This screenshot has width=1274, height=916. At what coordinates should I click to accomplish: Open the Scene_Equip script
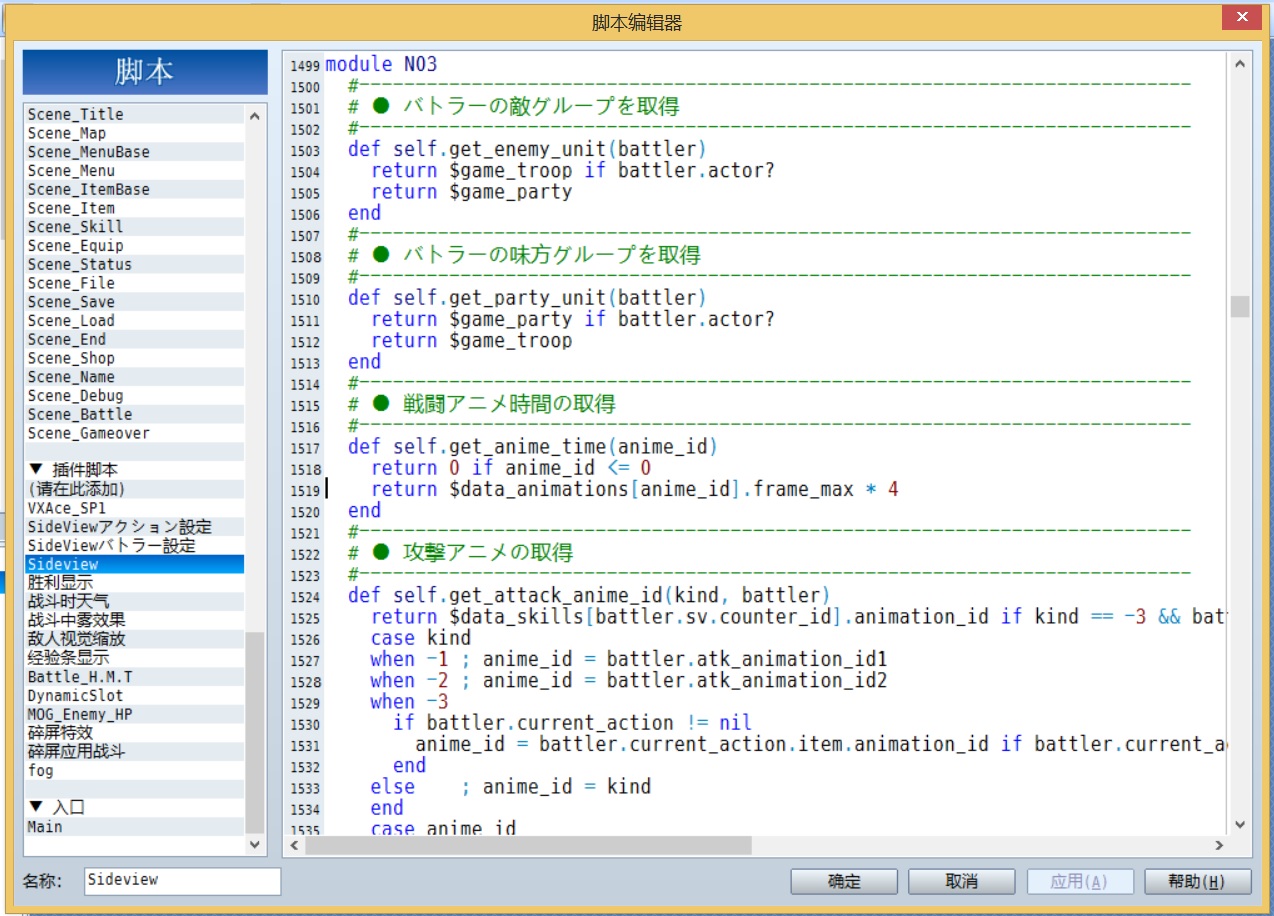[x=134, y=246]
